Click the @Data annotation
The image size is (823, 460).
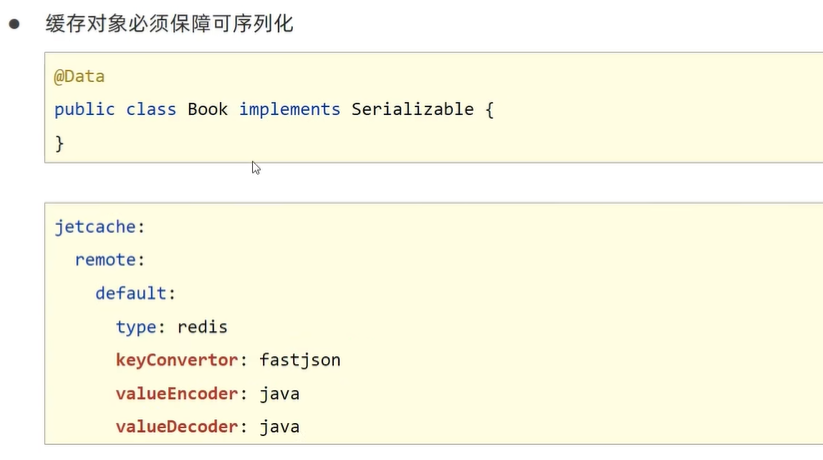pyautogui.click(x=79, y=76)
